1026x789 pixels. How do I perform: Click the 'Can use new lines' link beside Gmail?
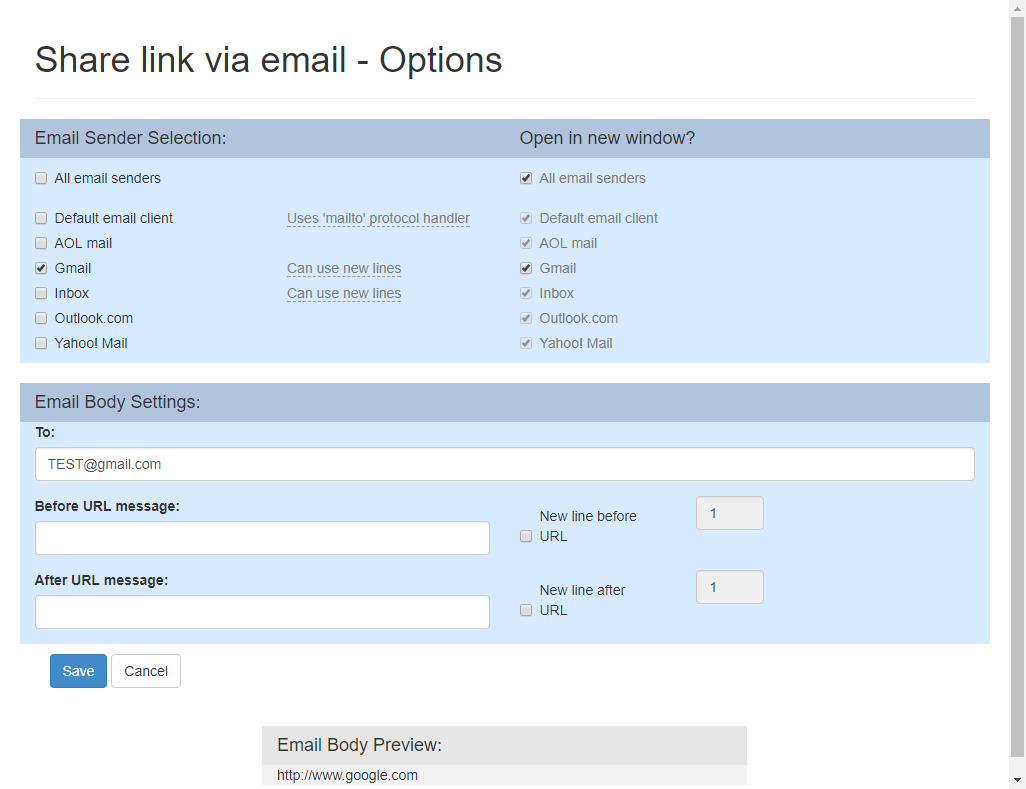pos(344,268)
